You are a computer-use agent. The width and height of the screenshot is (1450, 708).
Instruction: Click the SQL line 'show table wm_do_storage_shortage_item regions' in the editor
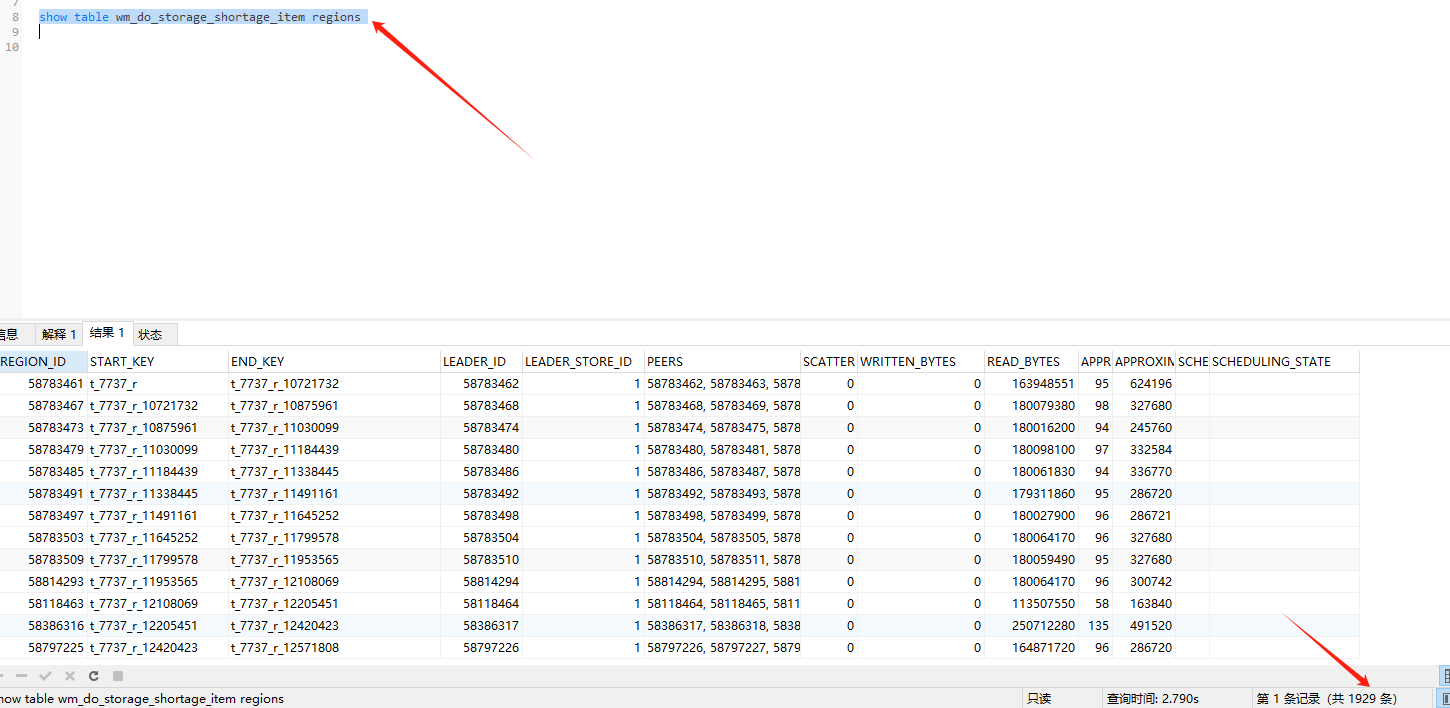coord(200,17)
